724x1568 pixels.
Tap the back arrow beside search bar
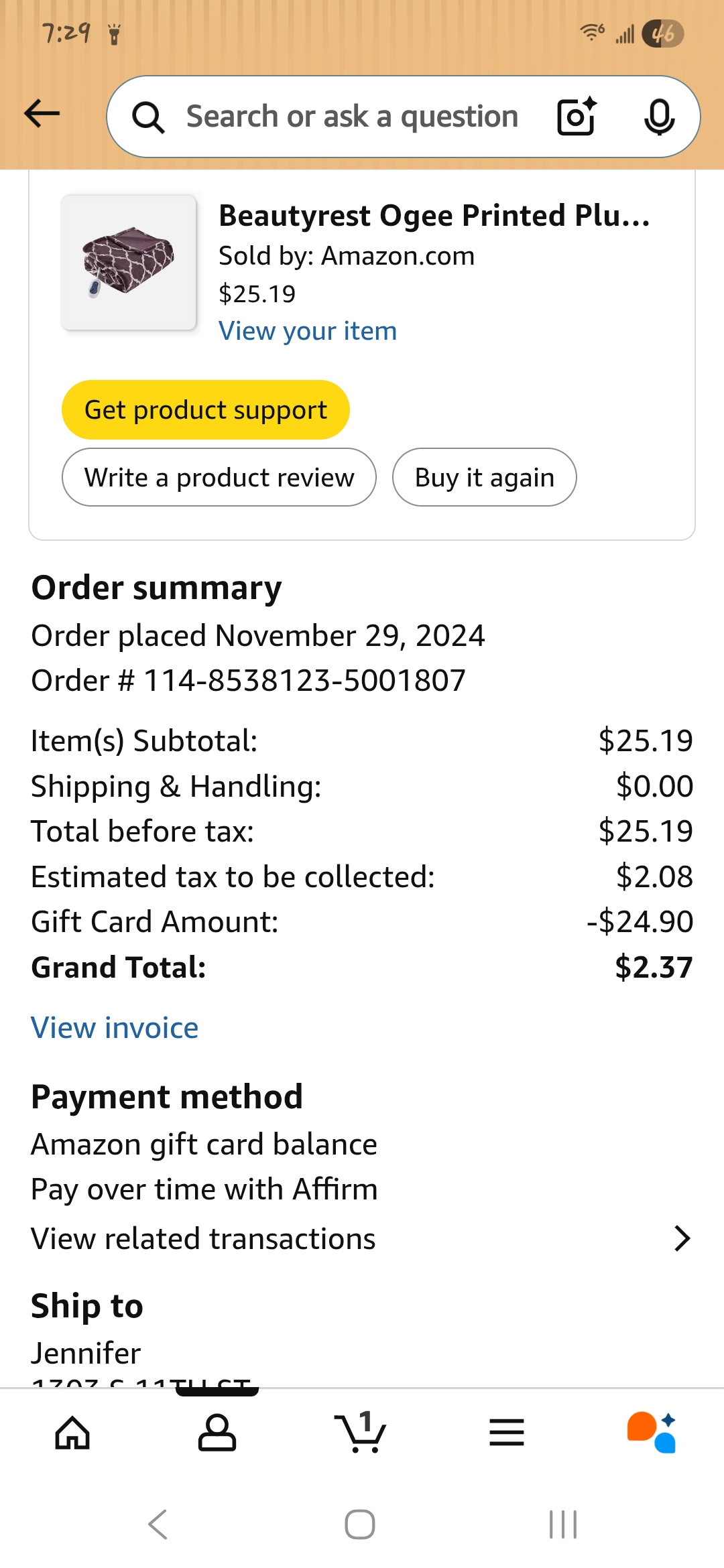click(42, 113)
